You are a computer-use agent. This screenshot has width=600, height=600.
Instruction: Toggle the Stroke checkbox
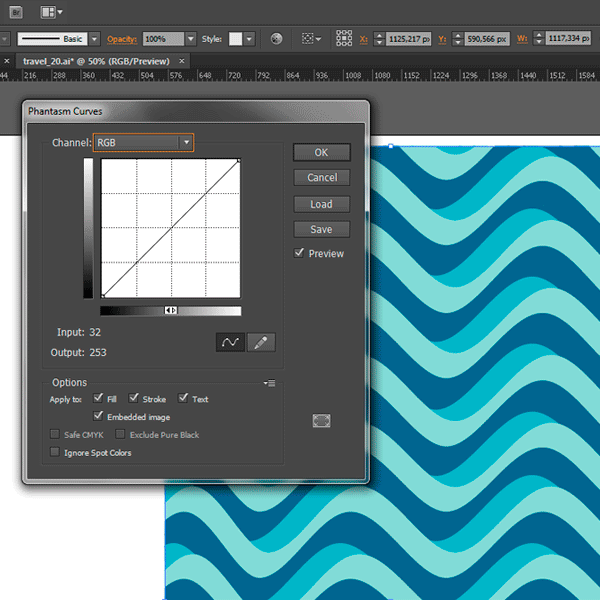133,398
